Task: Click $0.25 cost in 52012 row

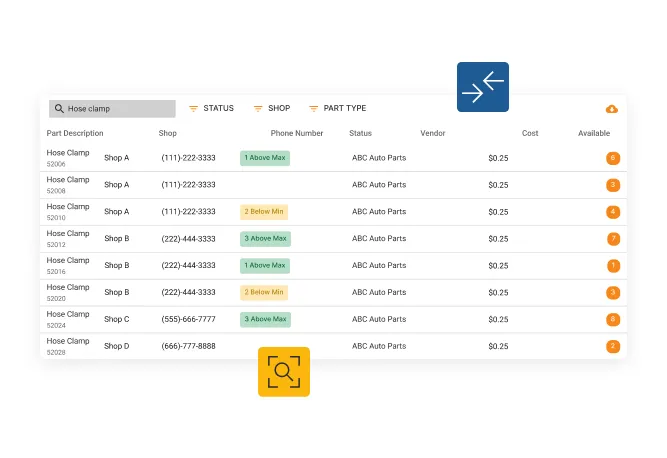Action: point(498,239)
